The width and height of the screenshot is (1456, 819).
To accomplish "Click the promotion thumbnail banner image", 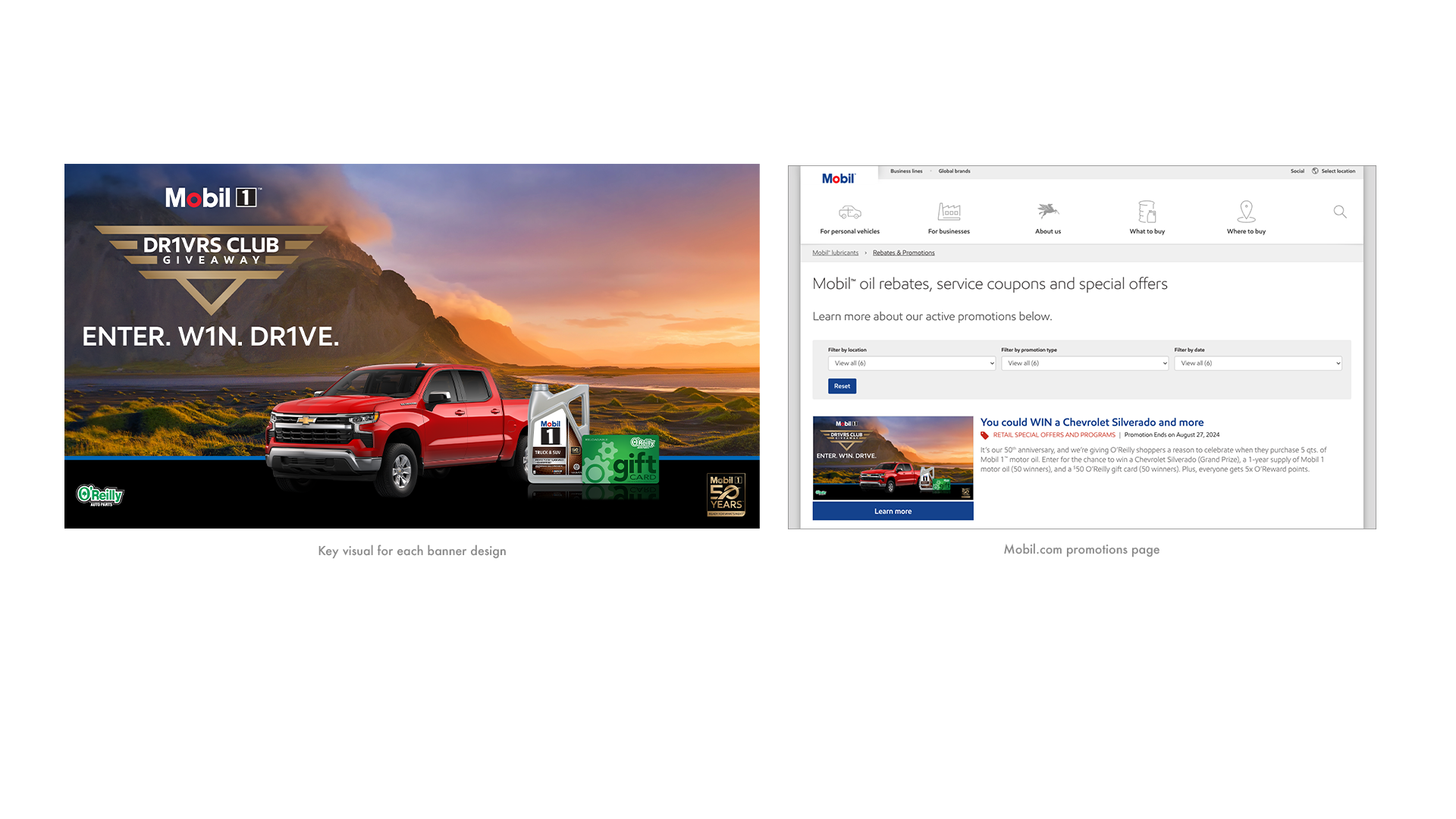I will [x=893, y=458].
